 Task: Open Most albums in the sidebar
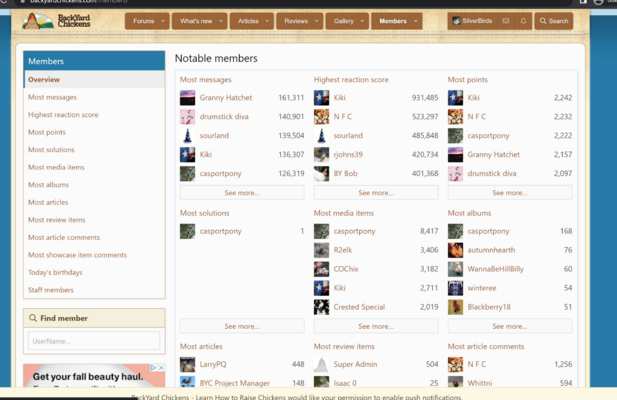pyautogui.click(x=48, y=184)
